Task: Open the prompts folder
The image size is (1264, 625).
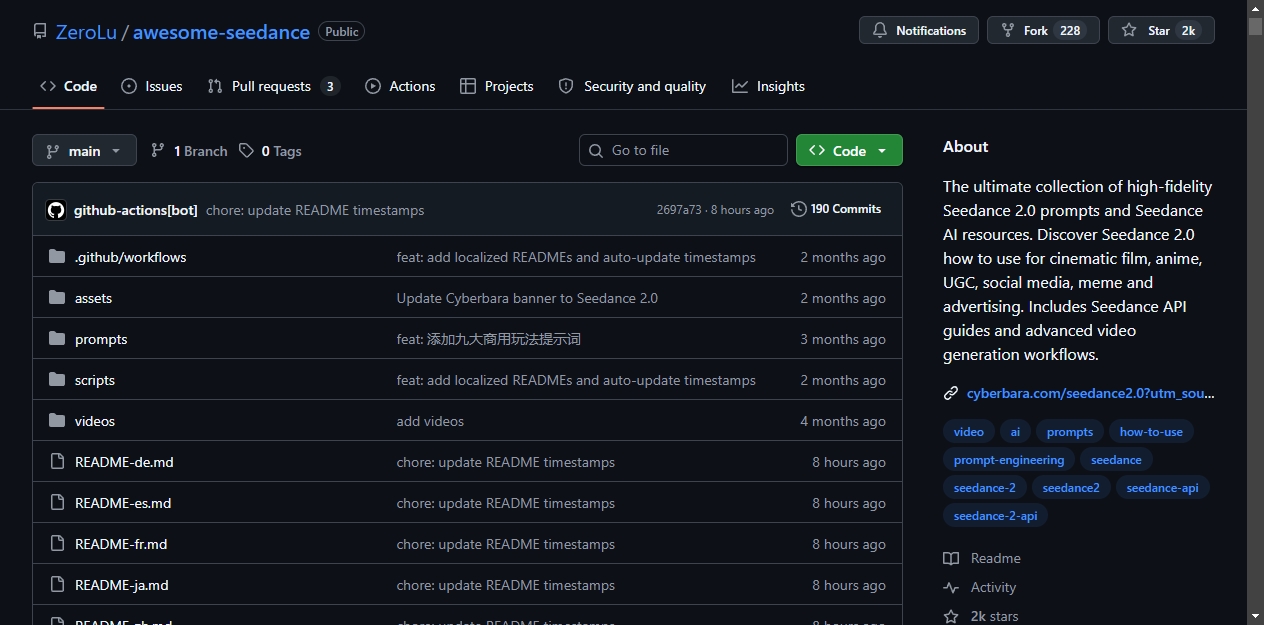Action: 101,339
